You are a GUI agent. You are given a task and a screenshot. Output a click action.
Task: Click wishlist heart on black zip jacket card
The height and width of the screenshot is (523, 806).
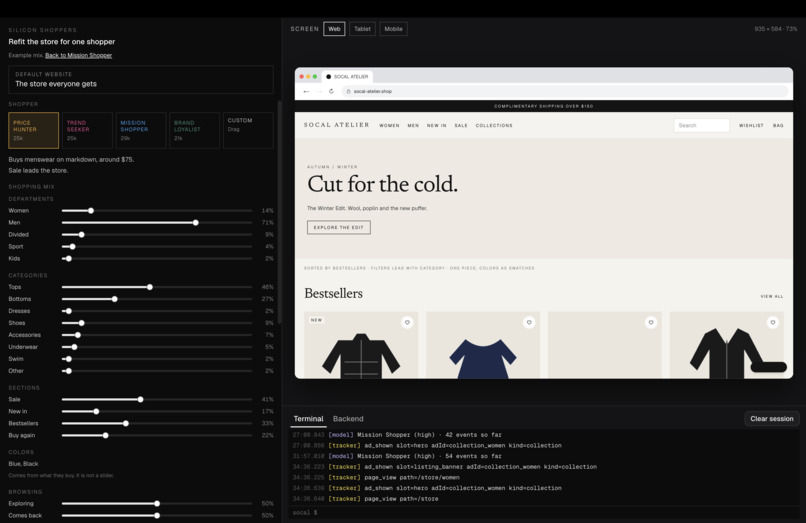coord(773,322)
